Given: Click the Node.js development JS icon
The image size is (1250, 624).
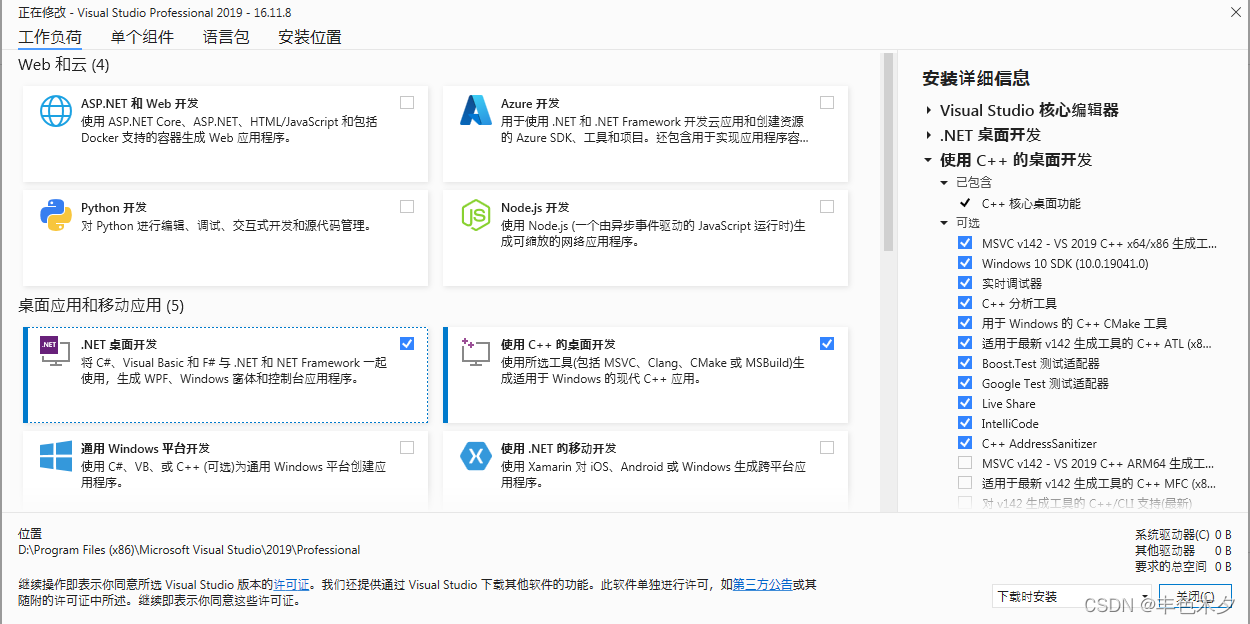Looking at the screenshot, I should [x=475, y=215].
